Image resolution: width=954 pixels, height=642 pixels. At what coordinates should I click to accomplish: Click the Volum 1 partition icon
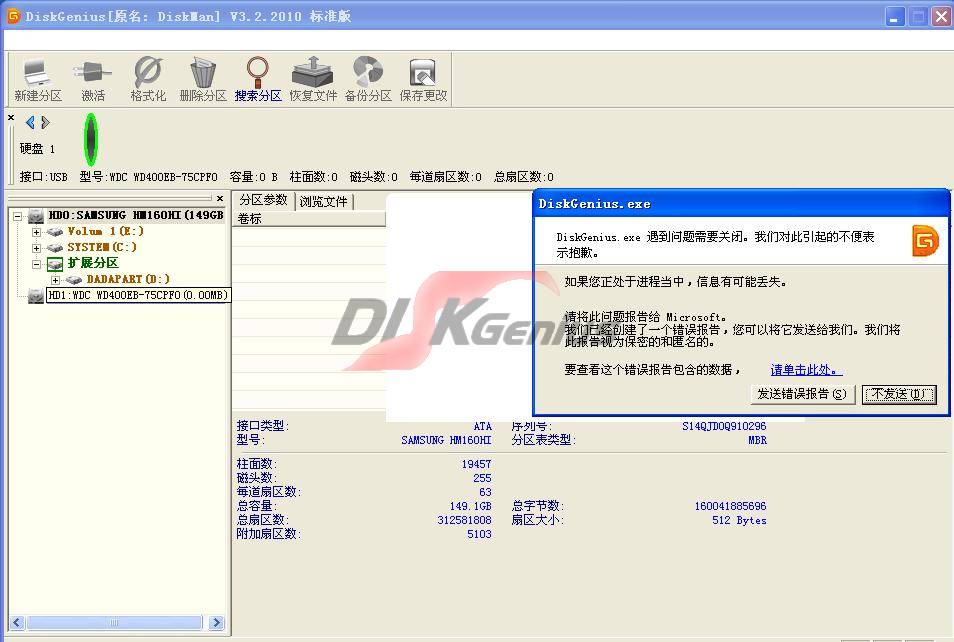point(55,232)
